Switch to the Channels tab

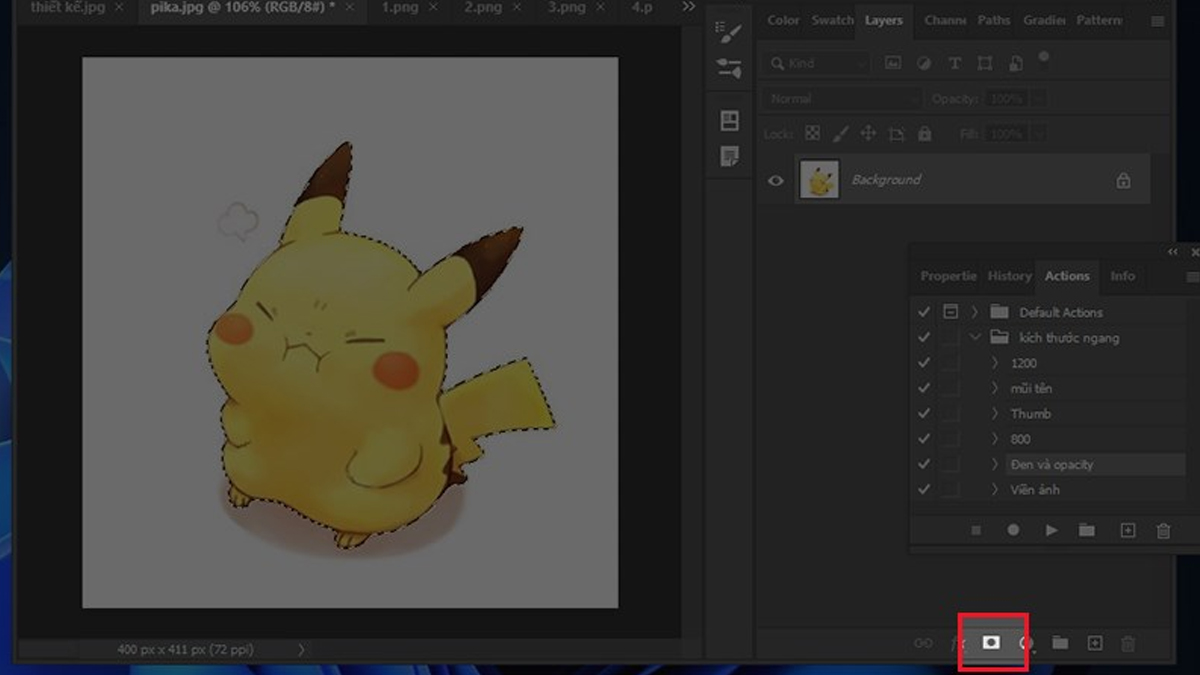[944, 20]
